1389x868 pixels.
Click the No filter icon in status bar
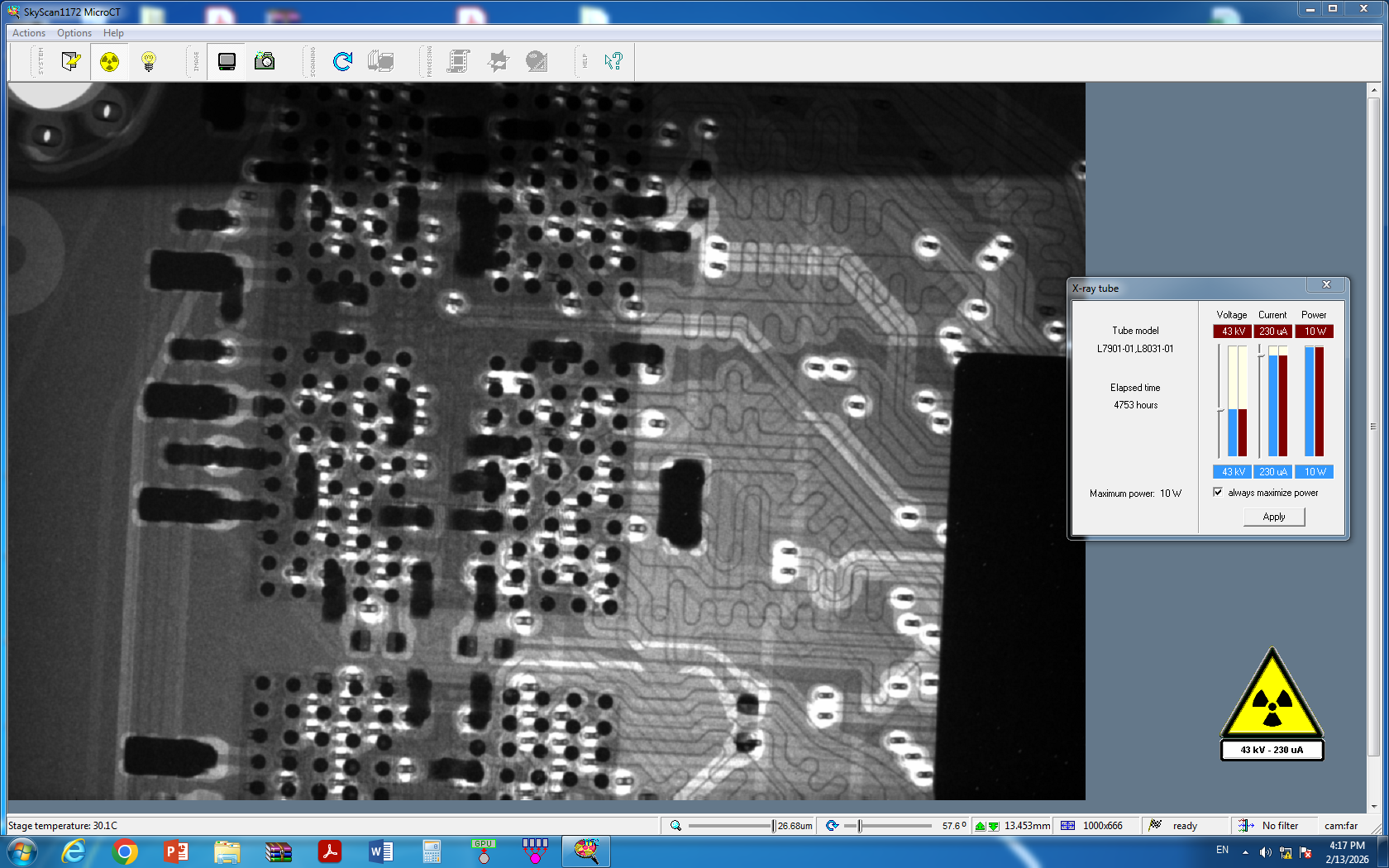[1246, 826]
